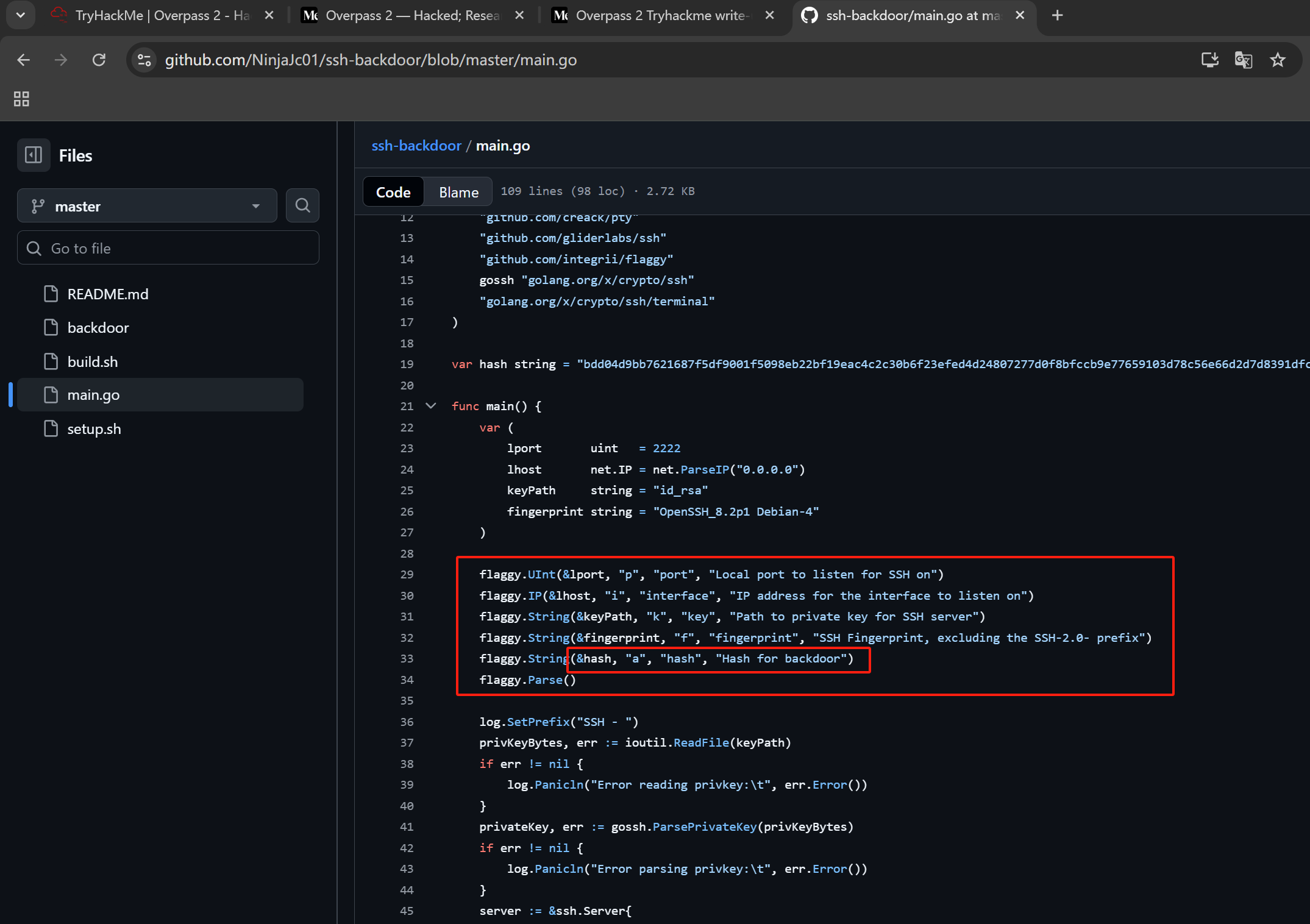This screenshot has height=924, width=1310.
Task: Close the 'Overpass 2 — Hacked' Medium tab
Action: pos(519,15)
